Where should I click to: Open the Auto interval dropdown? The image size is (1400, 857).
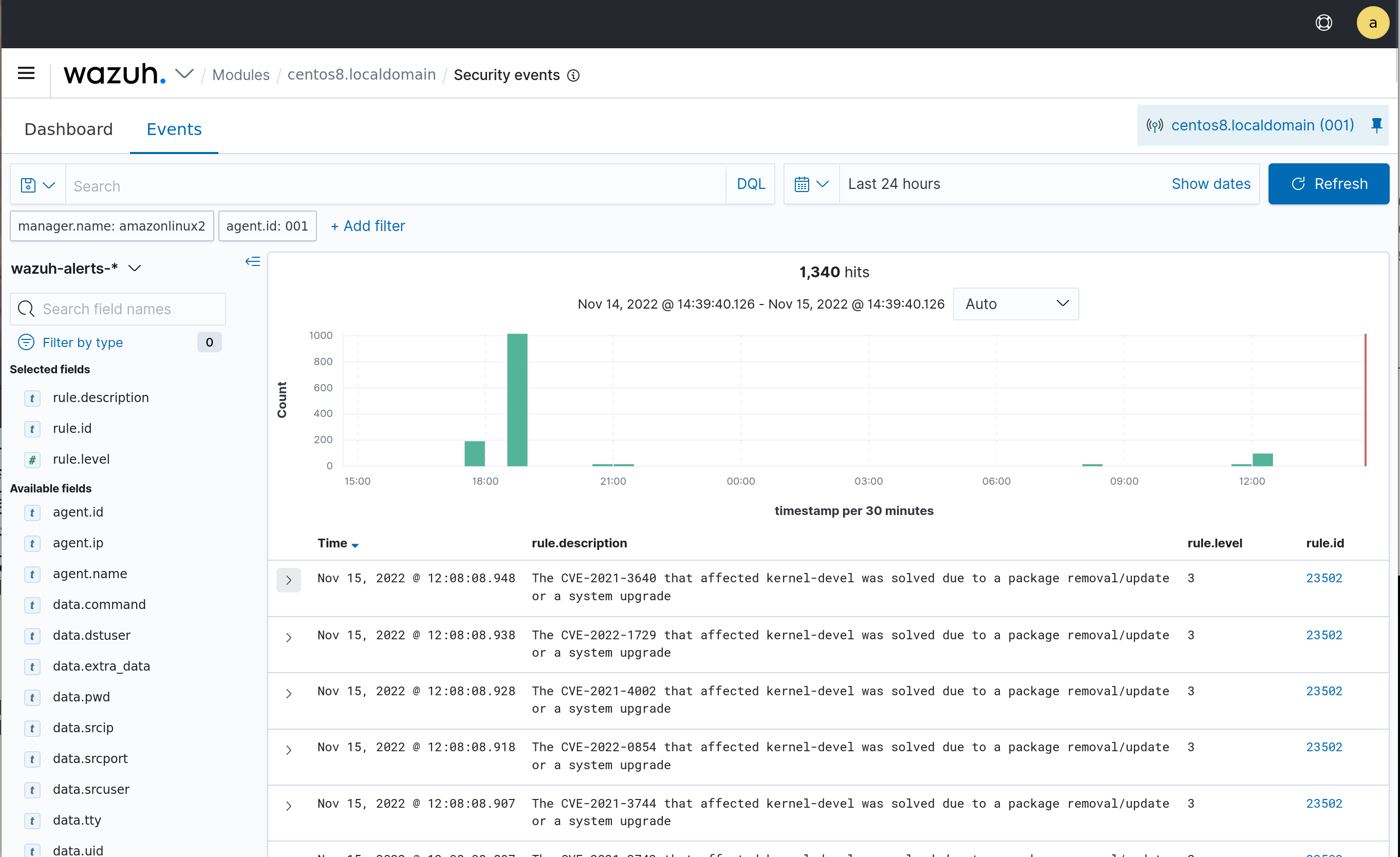click(x=1016, y=304)
